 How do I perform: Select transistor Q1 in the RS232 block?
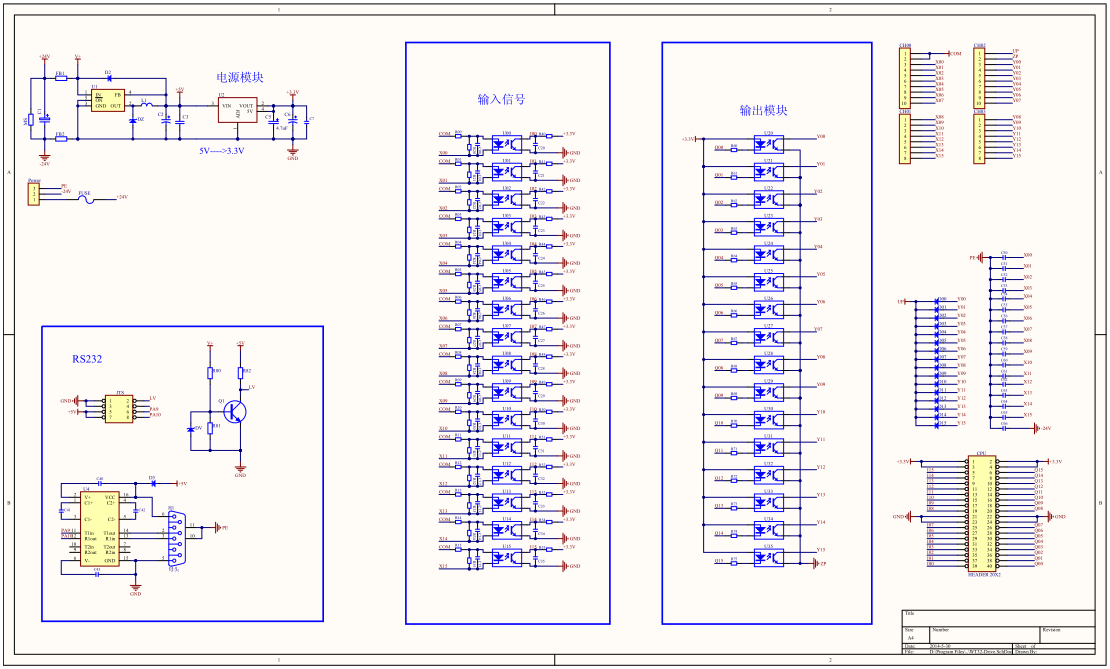pyautogui.click(x=235, y=411)
